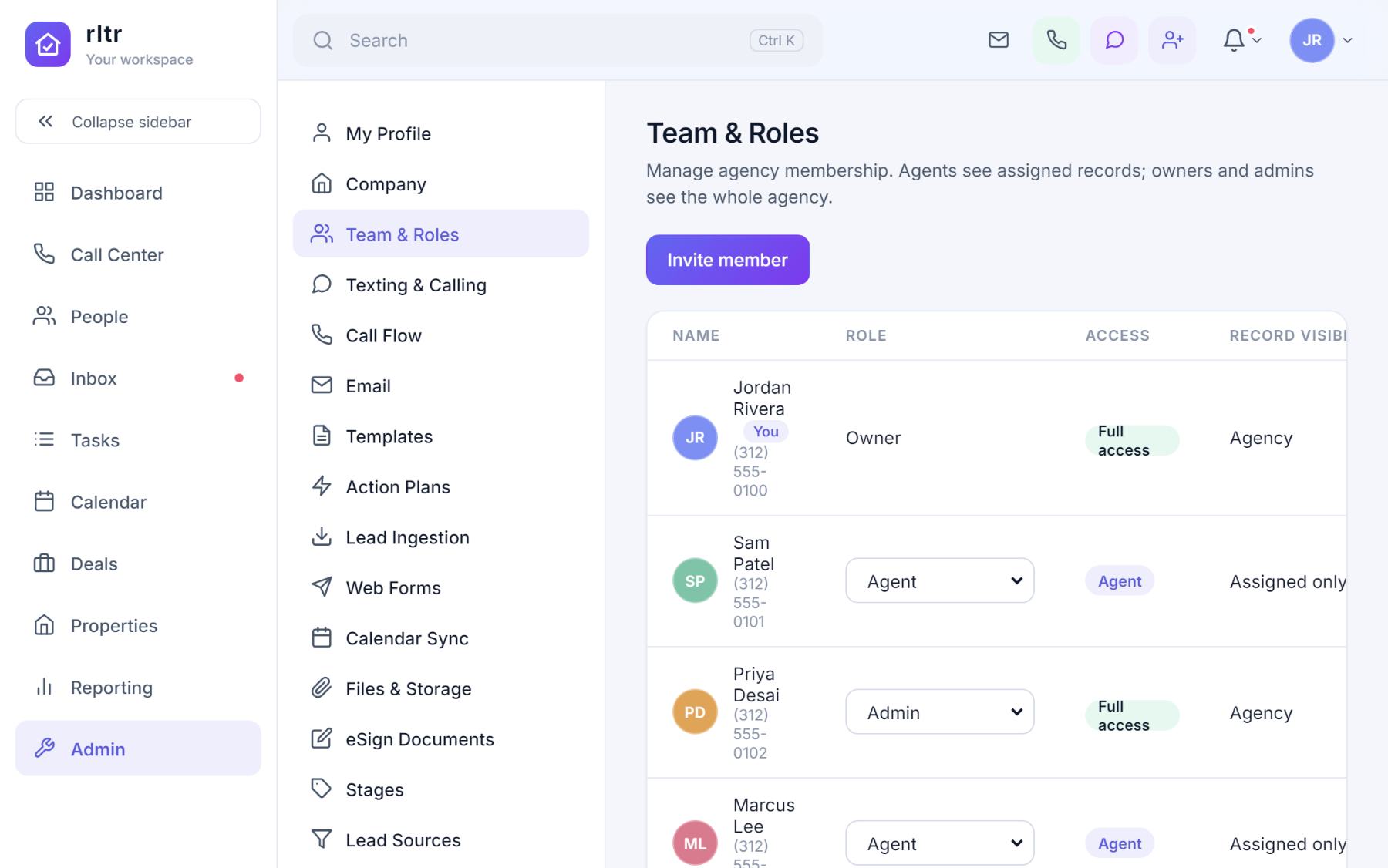This screenshot has width=1388, height=868.
Task: Click the 'You' badge by Jordan Rivera
Action: [x=766, y=432]
